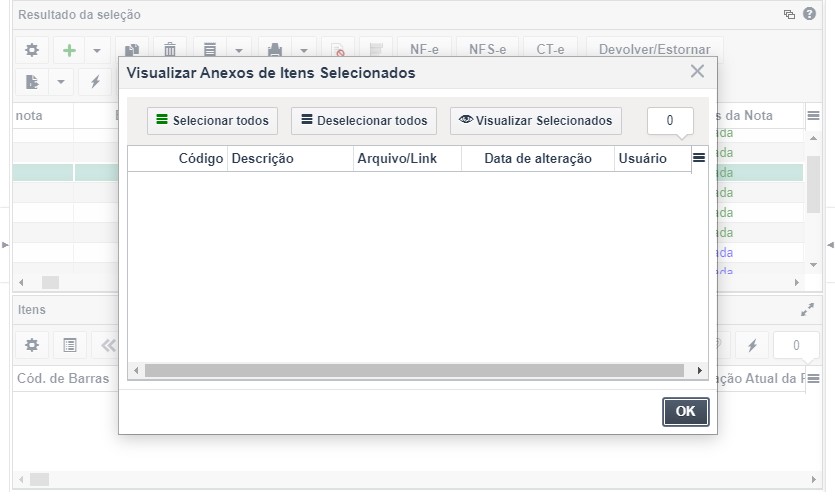
Task: Click dialog scrollbar right arrow
Action: (700, 371)
